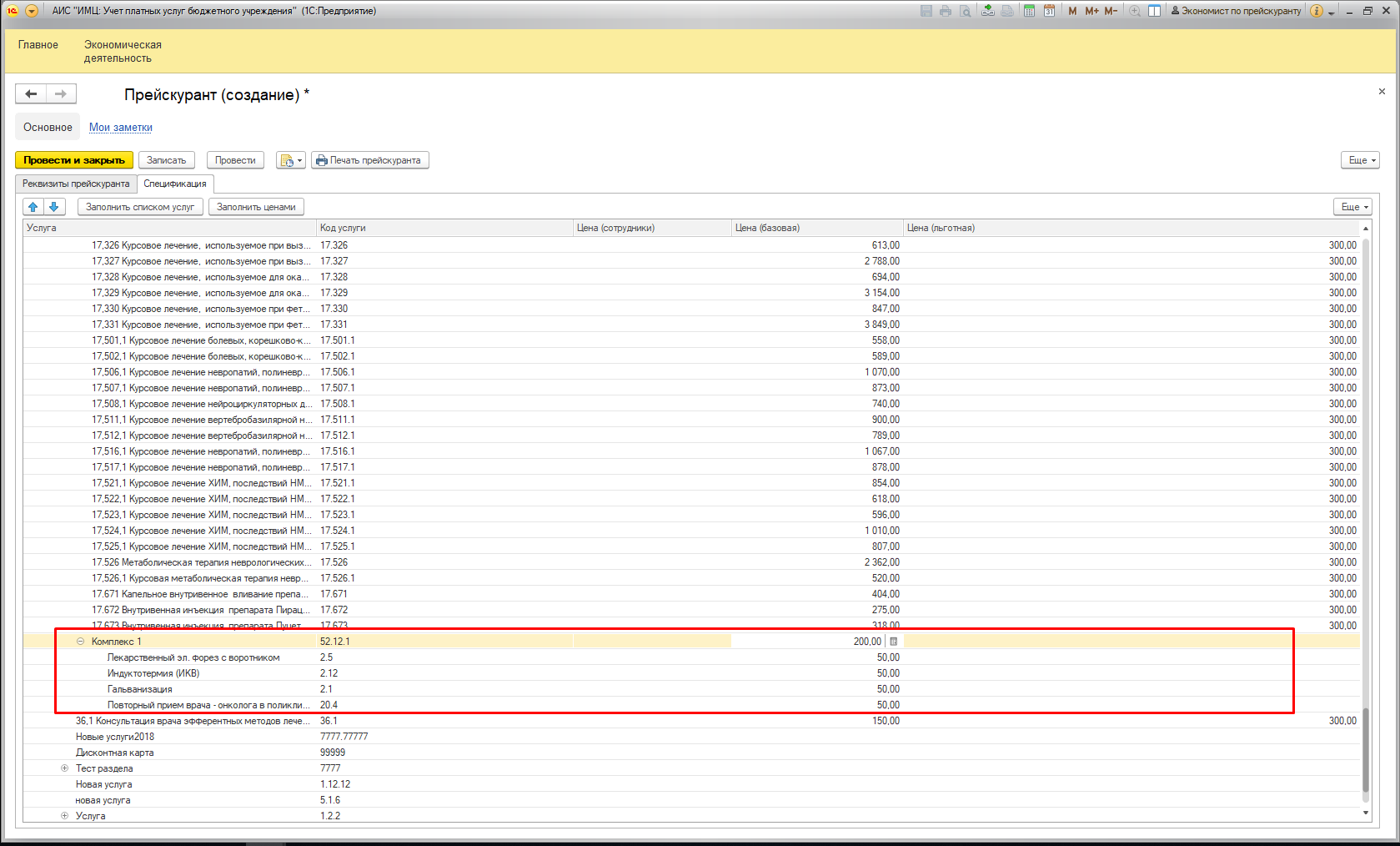Expand the Тест раздела row
Screen dimensions: 1400x846
65,768
